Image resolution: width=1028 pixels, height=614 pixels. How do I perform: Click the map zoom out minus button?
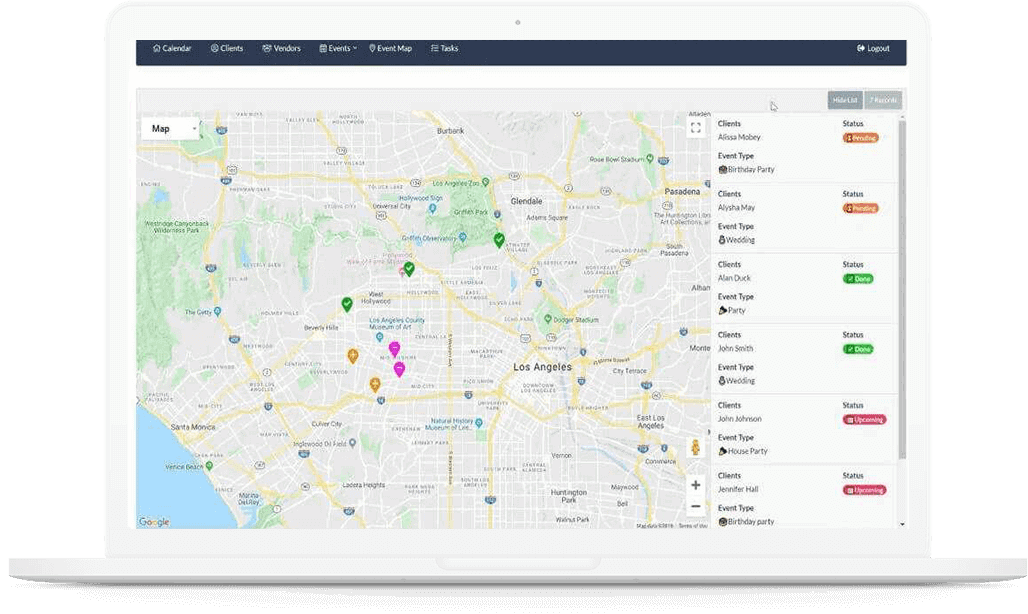[695, 506]
